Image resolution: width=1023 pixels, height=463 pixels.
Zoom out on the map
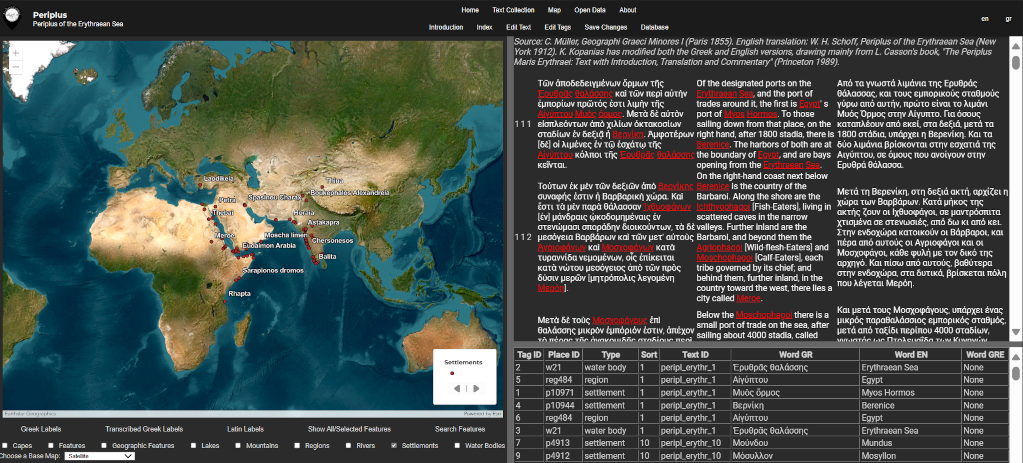[x=15, y=68]
